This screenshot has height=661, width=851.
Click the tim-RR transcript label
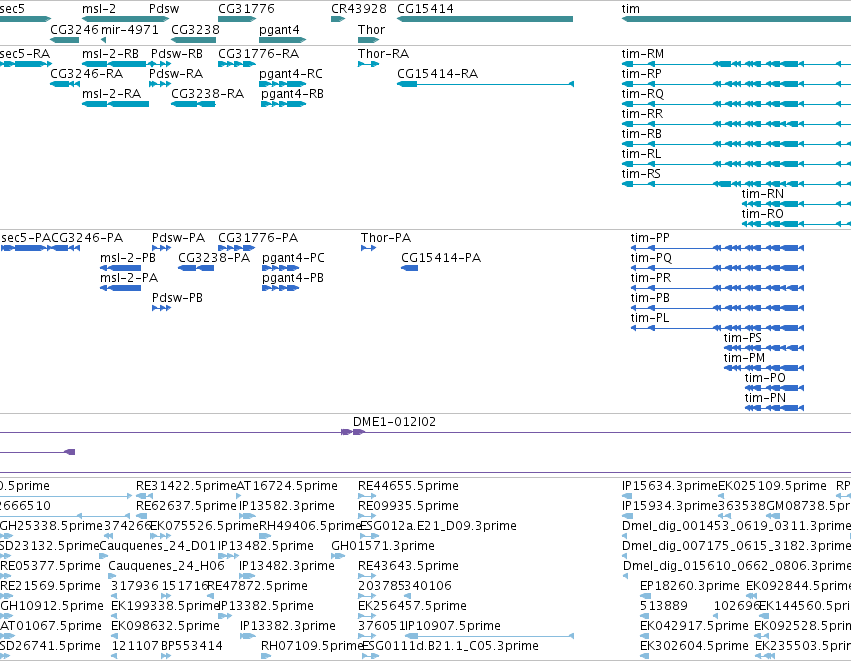point(642,114)
